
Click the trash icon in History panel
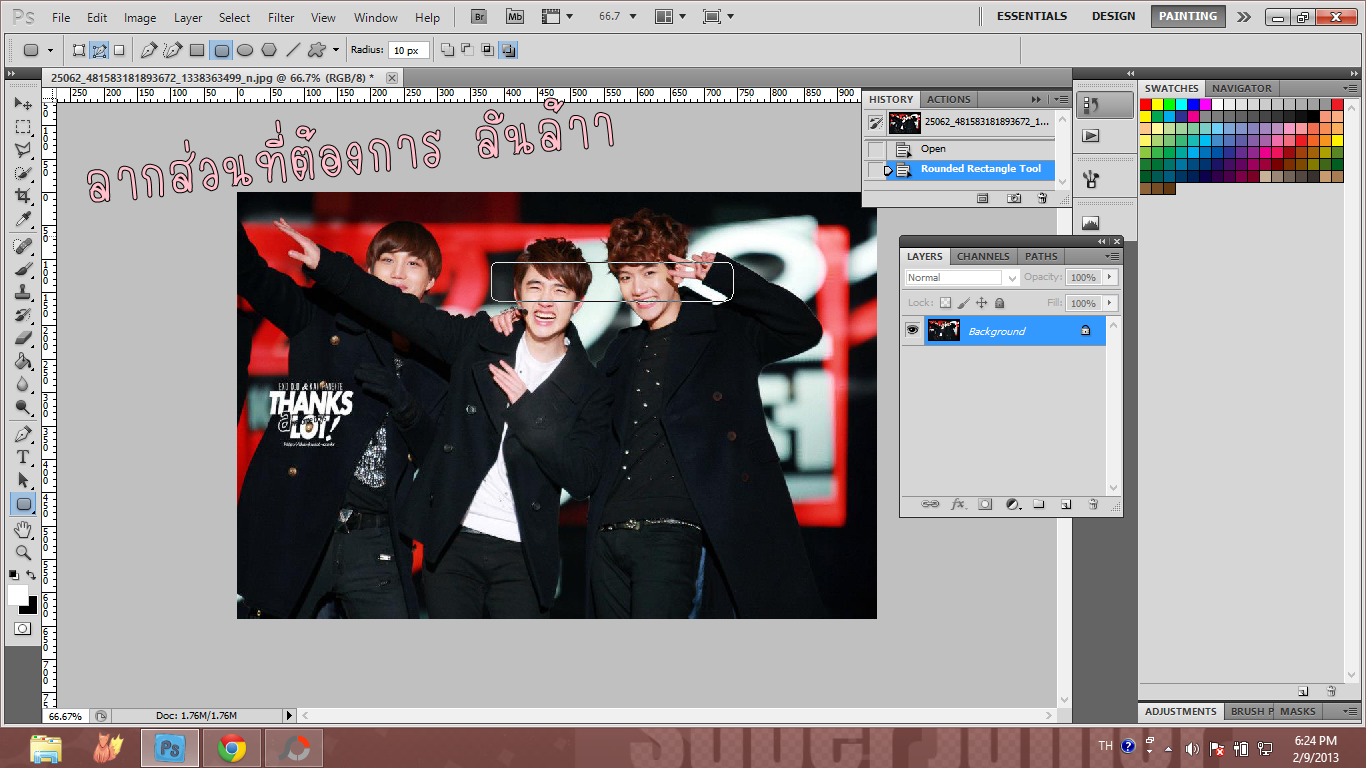click(x=1041, y=199)
